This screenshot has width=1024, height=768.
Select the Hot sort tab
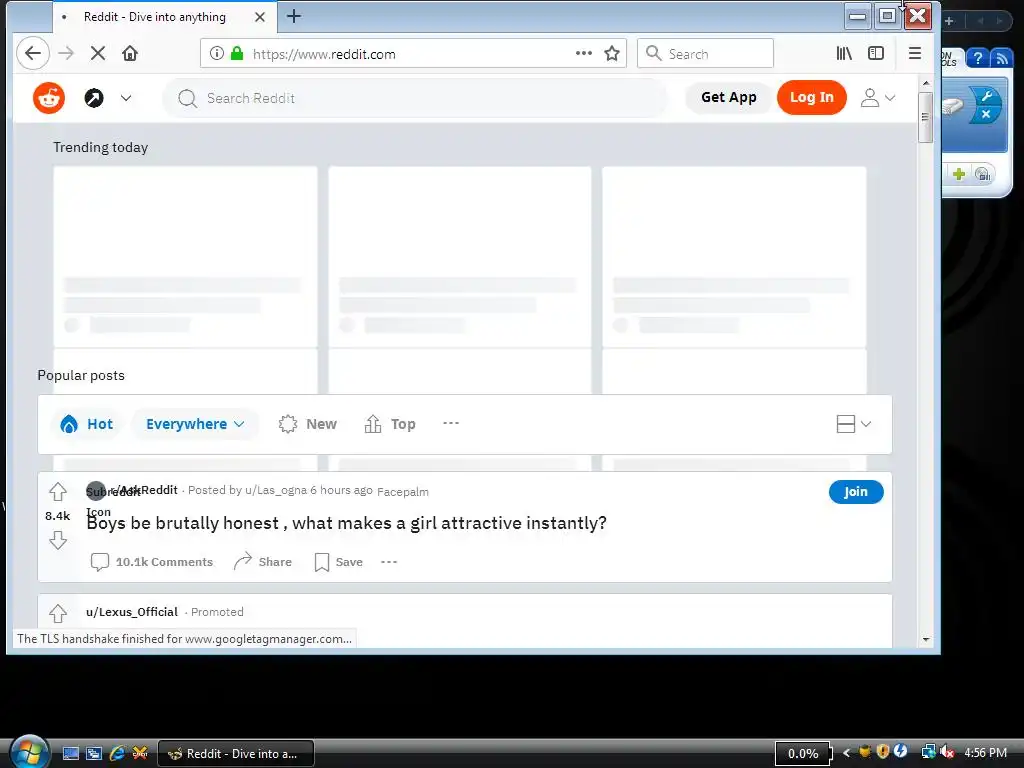pyautogui.click(x=87, y=424)
